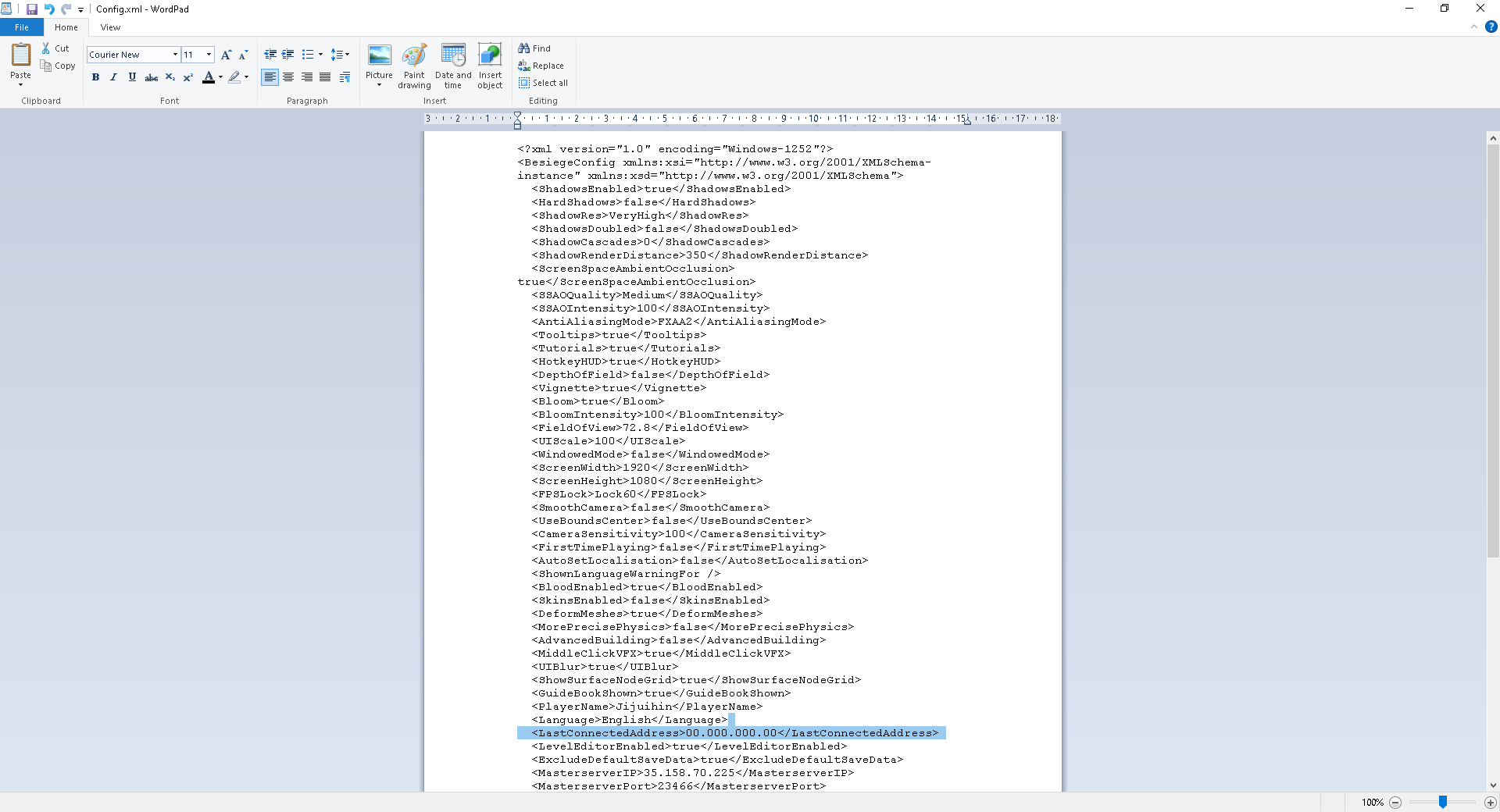
Task: Click the MasterserverIP line
Action: click(x=693, y=773)
